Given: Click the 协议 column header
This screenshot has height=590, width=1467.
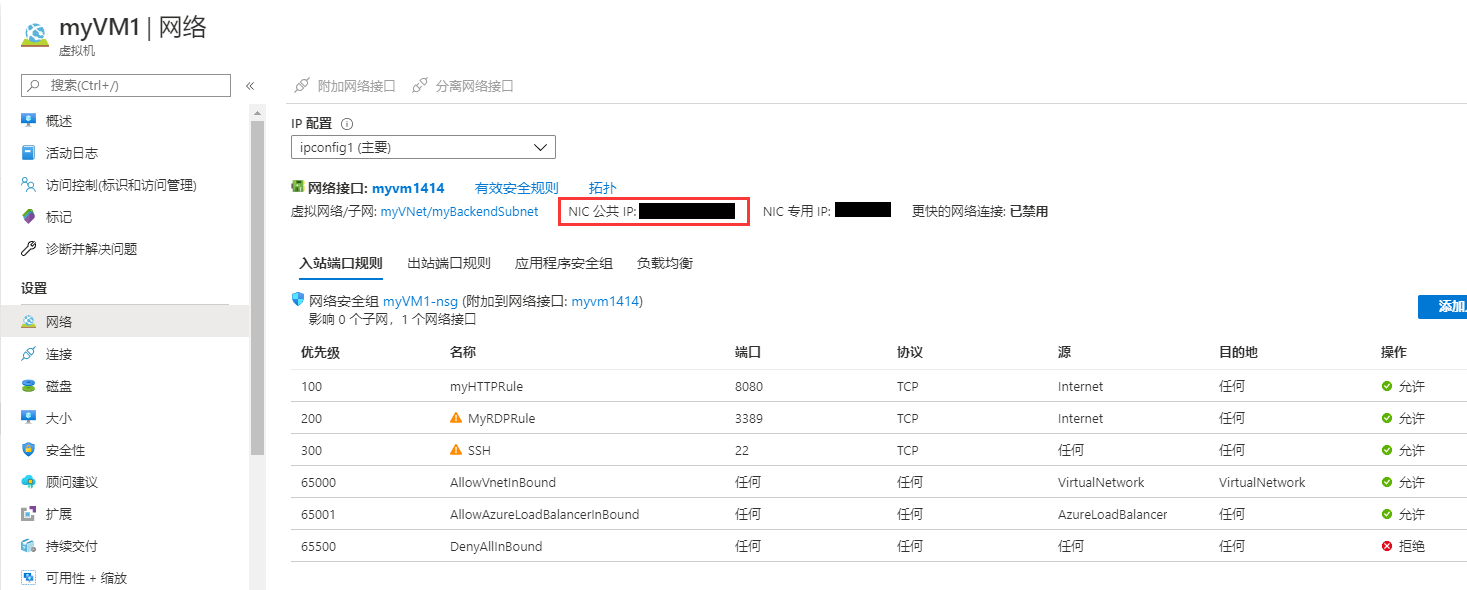Looking at the screenshot, I should pos(910,352).
